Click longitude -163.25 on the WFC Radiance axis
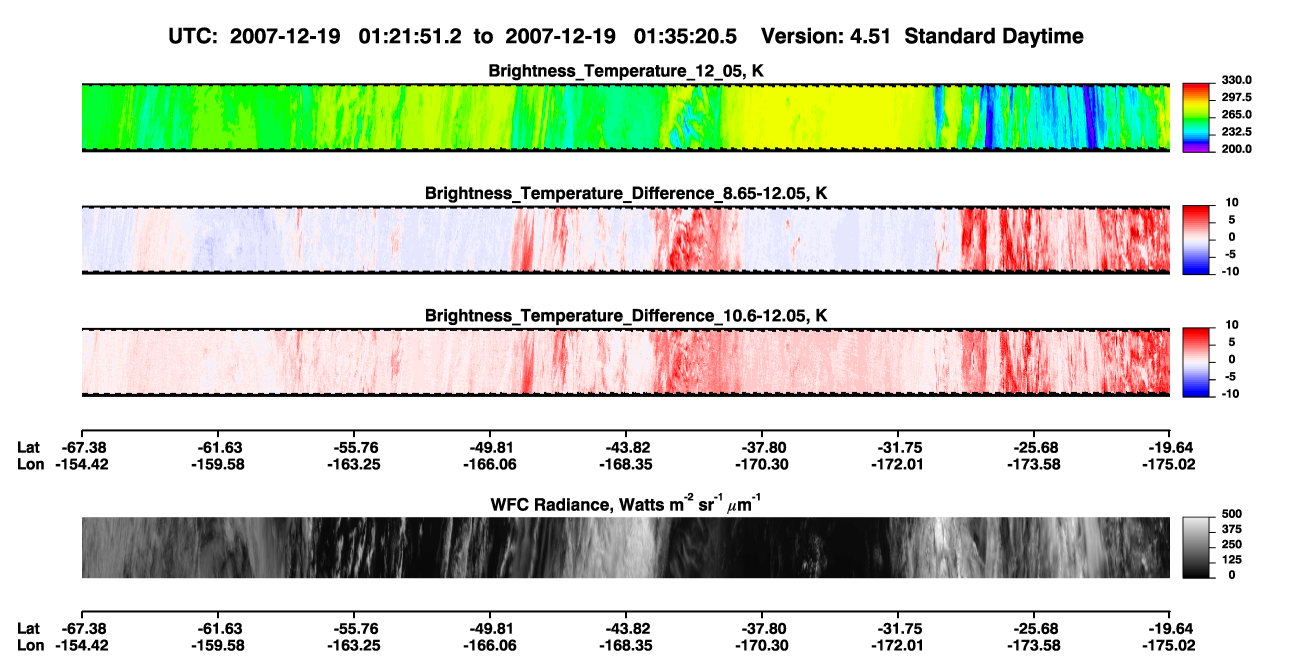This screenshot has width=1300, height=667. pos(353,644)
